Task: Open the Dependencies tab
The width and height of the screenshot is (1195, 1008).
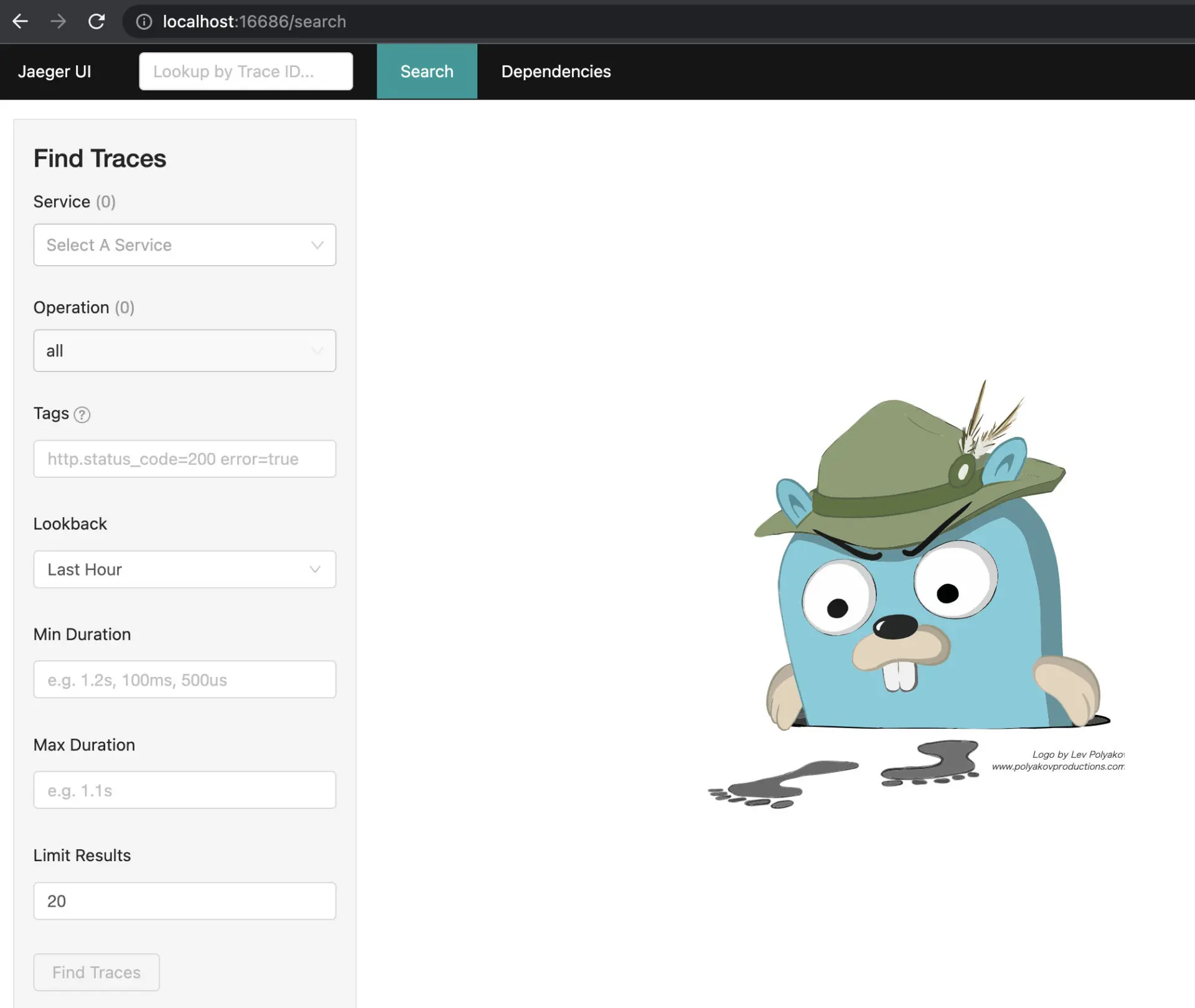Action: pos(556,72)
